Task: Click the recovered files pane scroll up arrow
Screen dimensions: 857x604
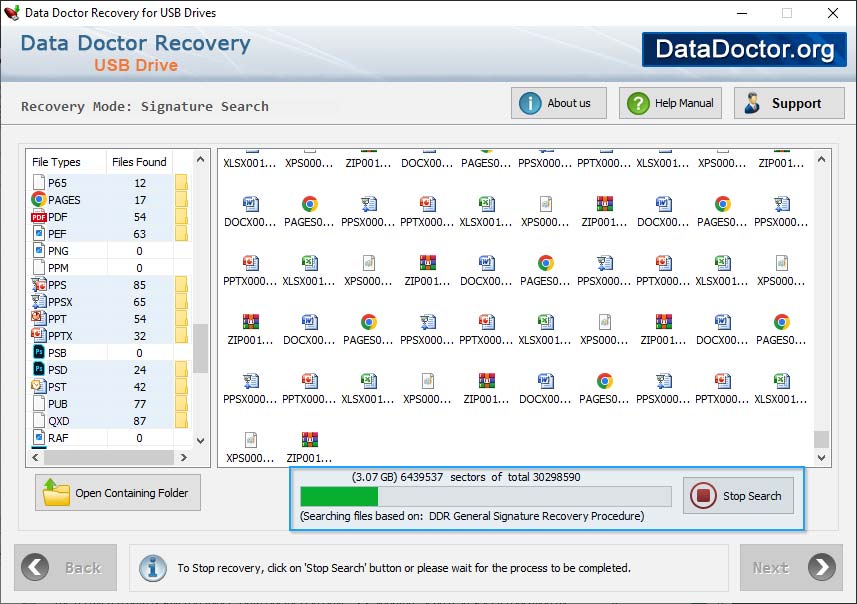Action: [821, 160]
